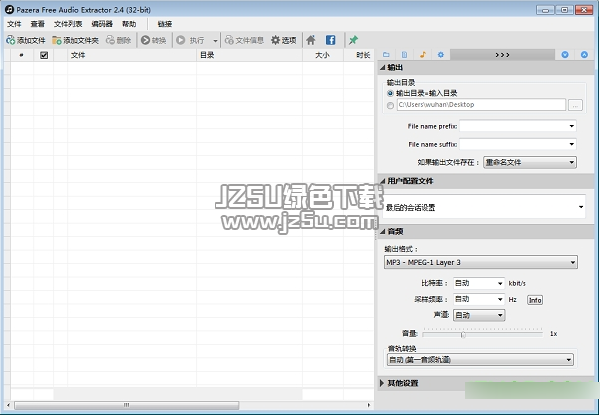Open the 音轨转换 audio track dropdown
600x415 pixels.
pos(480,360)
